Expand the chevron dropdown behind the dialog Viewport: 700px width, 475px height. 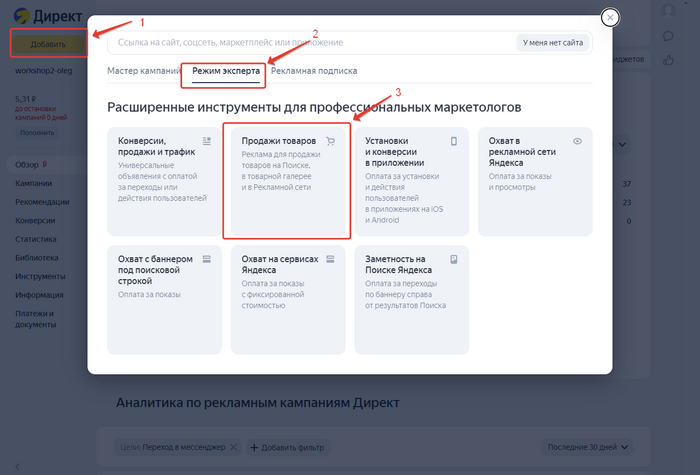[x=622, y=145]
